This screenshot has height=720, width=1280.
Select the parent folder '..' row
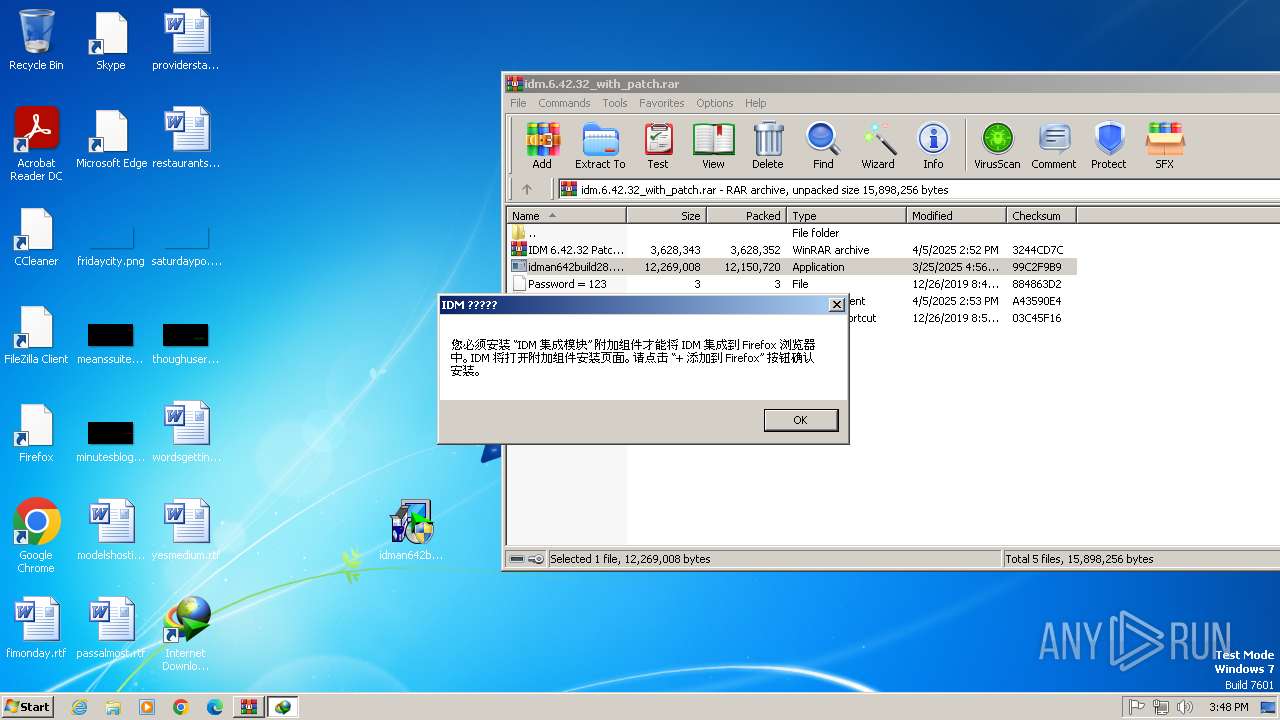click(792, 233)
